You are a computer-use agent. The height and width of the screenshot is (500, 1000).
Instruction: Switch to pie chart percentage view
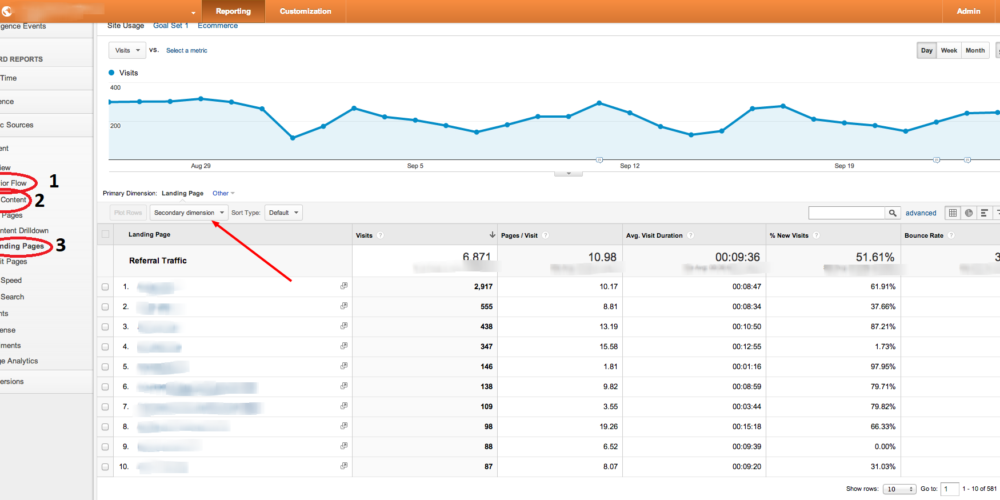[x=969, y=213]
